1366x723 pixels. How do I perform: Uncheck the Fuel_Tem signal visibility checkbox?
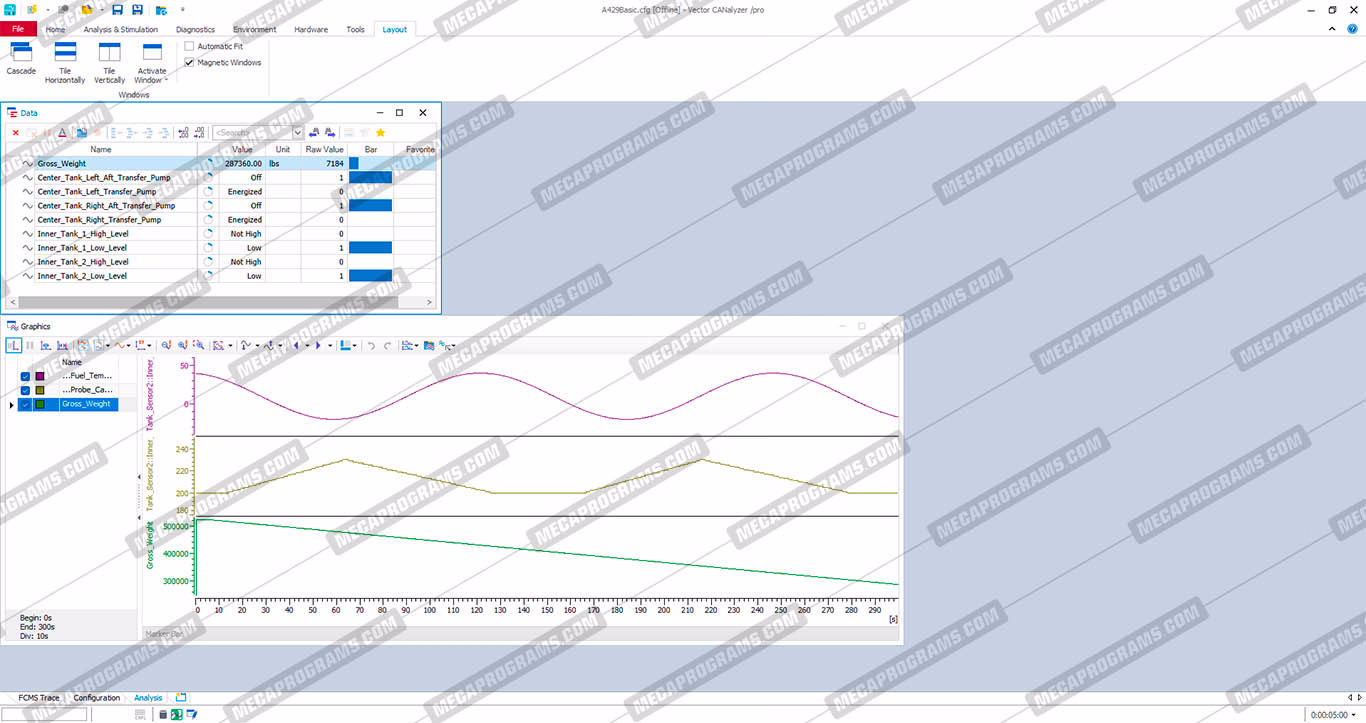(x=25, y=376)
